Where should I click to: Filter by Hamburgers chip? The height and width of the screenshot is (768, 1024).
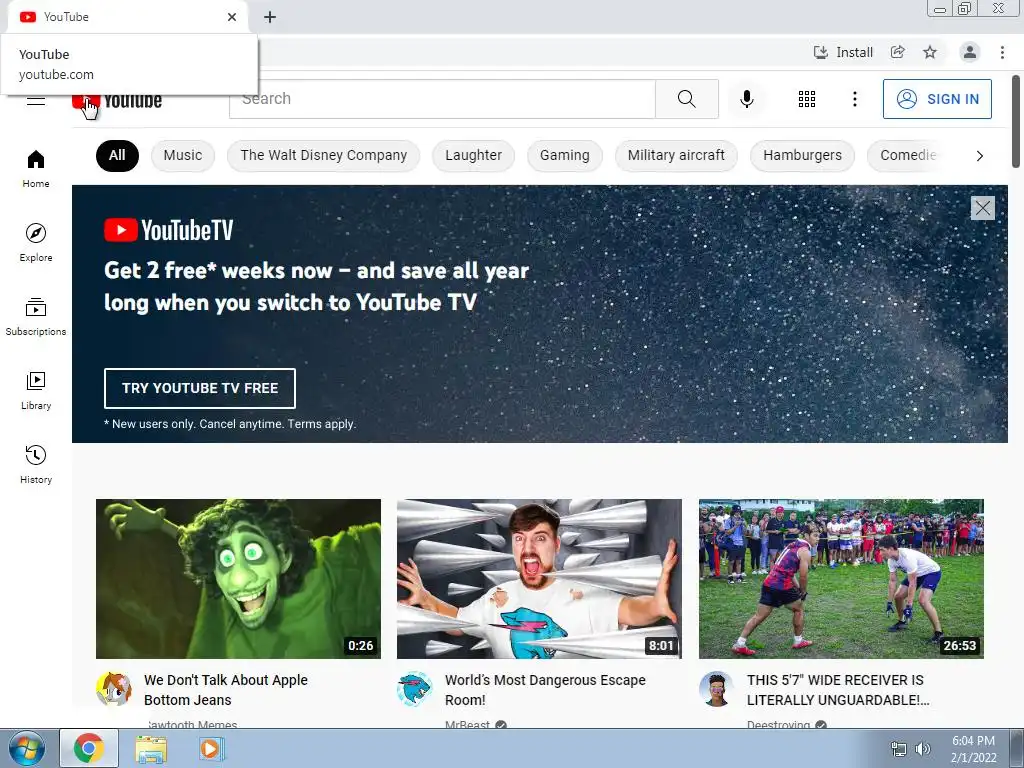pyautogui.click(x=802, y=155)
